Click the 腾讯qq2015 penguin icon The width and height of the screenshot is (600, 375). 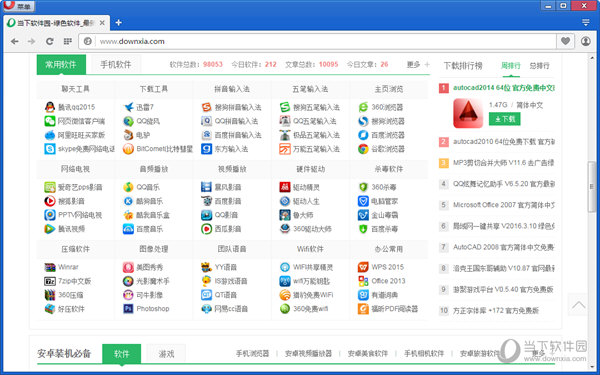pyautogui.click(x=50, y=107)
